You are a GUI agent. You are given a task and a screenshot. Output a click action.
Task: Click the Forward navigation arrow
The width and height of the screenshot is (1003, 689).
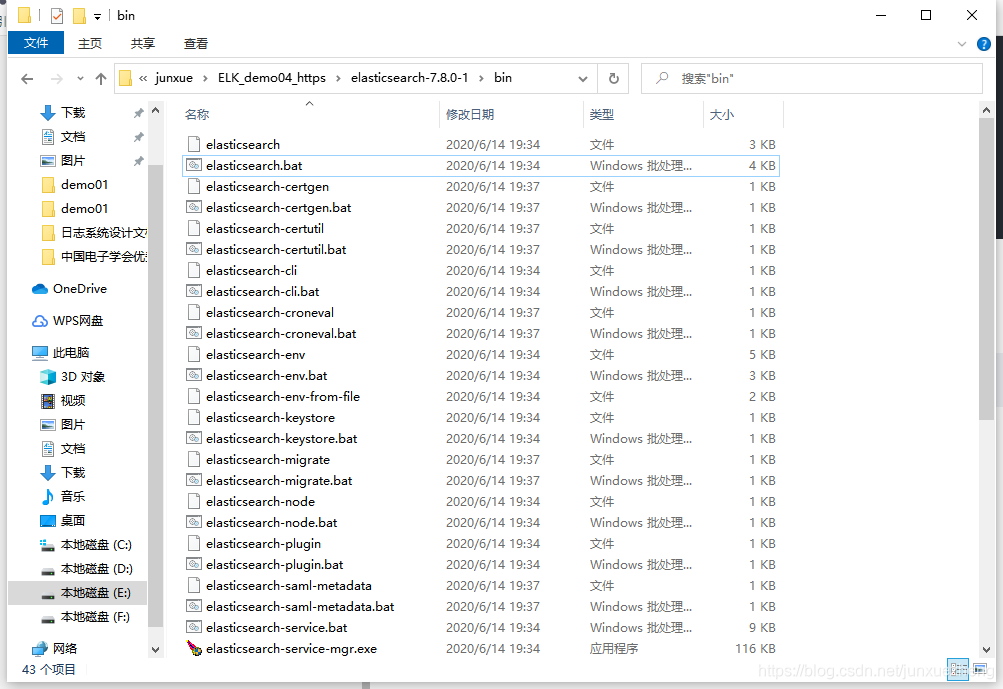(56, 79)
